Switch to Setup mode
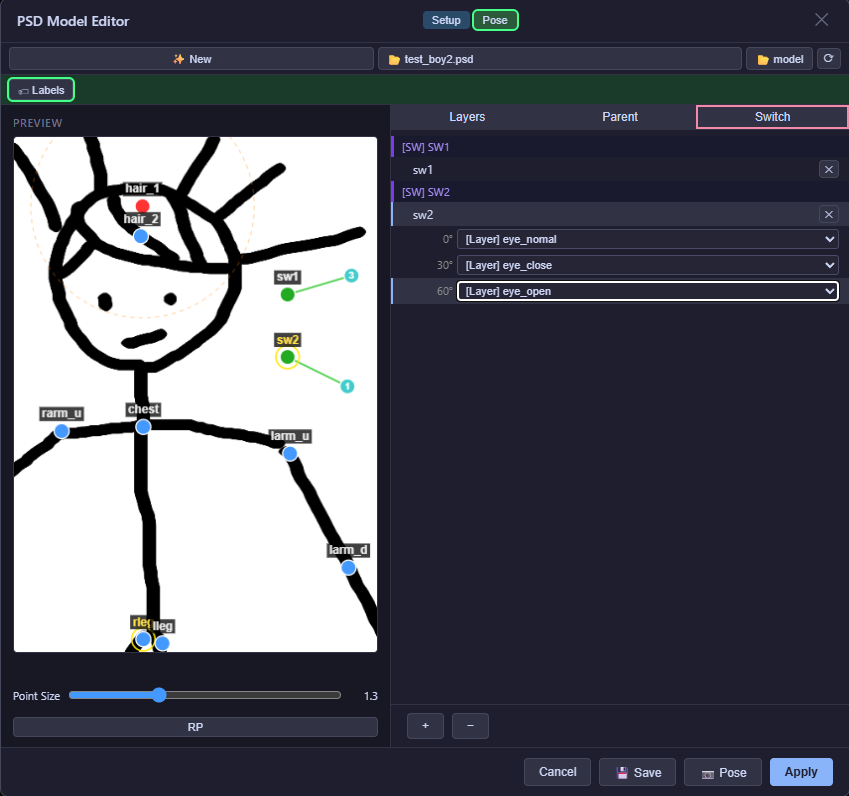 click(446, 20)
